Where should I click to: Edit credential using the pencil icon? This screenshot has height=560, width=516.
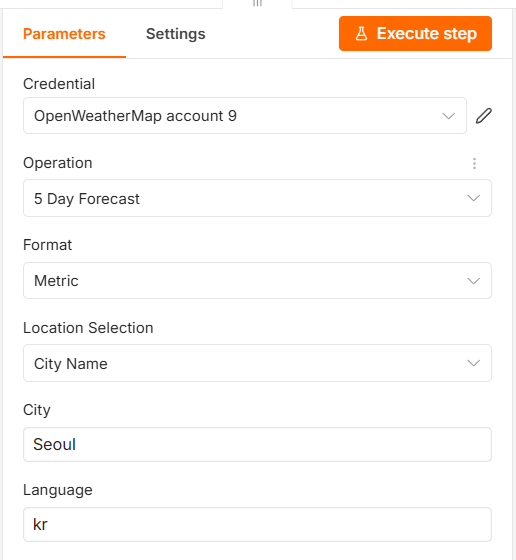tap(484, 116)
